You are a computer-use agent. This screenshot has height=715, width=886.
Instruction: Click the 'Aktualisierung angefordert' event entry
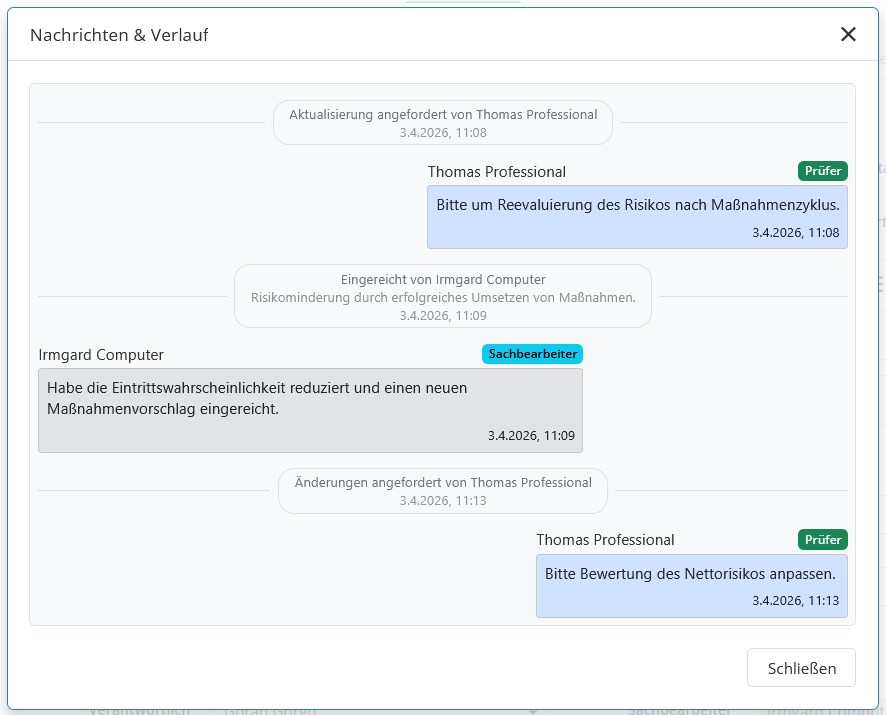pos(443,115)
